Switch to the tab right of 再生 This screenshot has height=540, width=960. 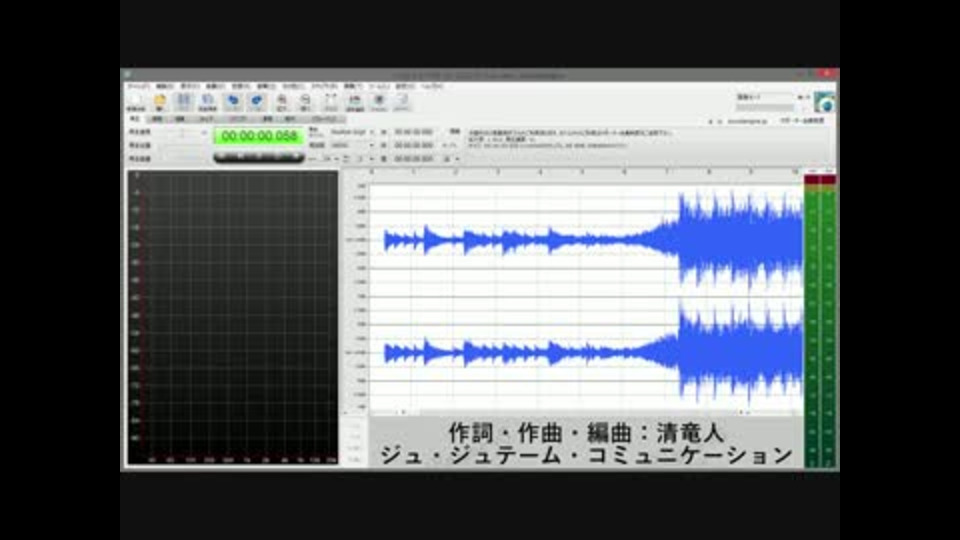click(157, 119)
